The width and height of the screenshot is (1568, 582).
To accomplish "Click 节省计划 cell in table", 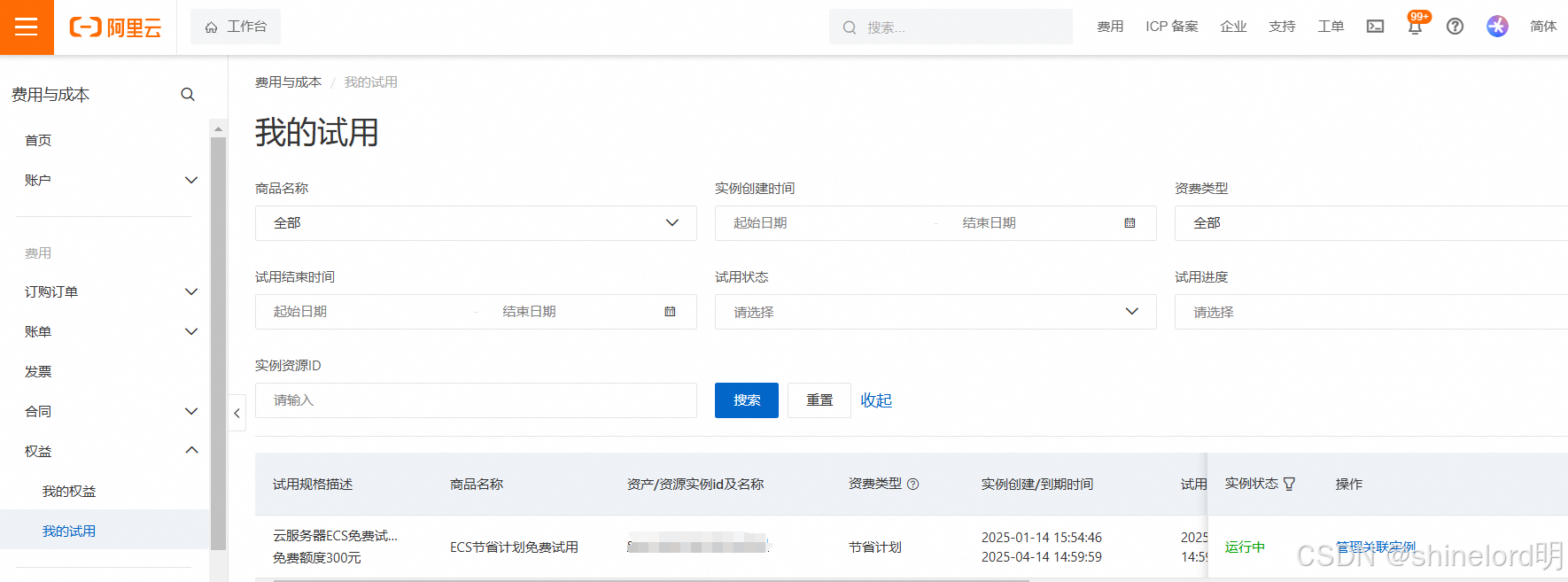I will pos(875,547).
